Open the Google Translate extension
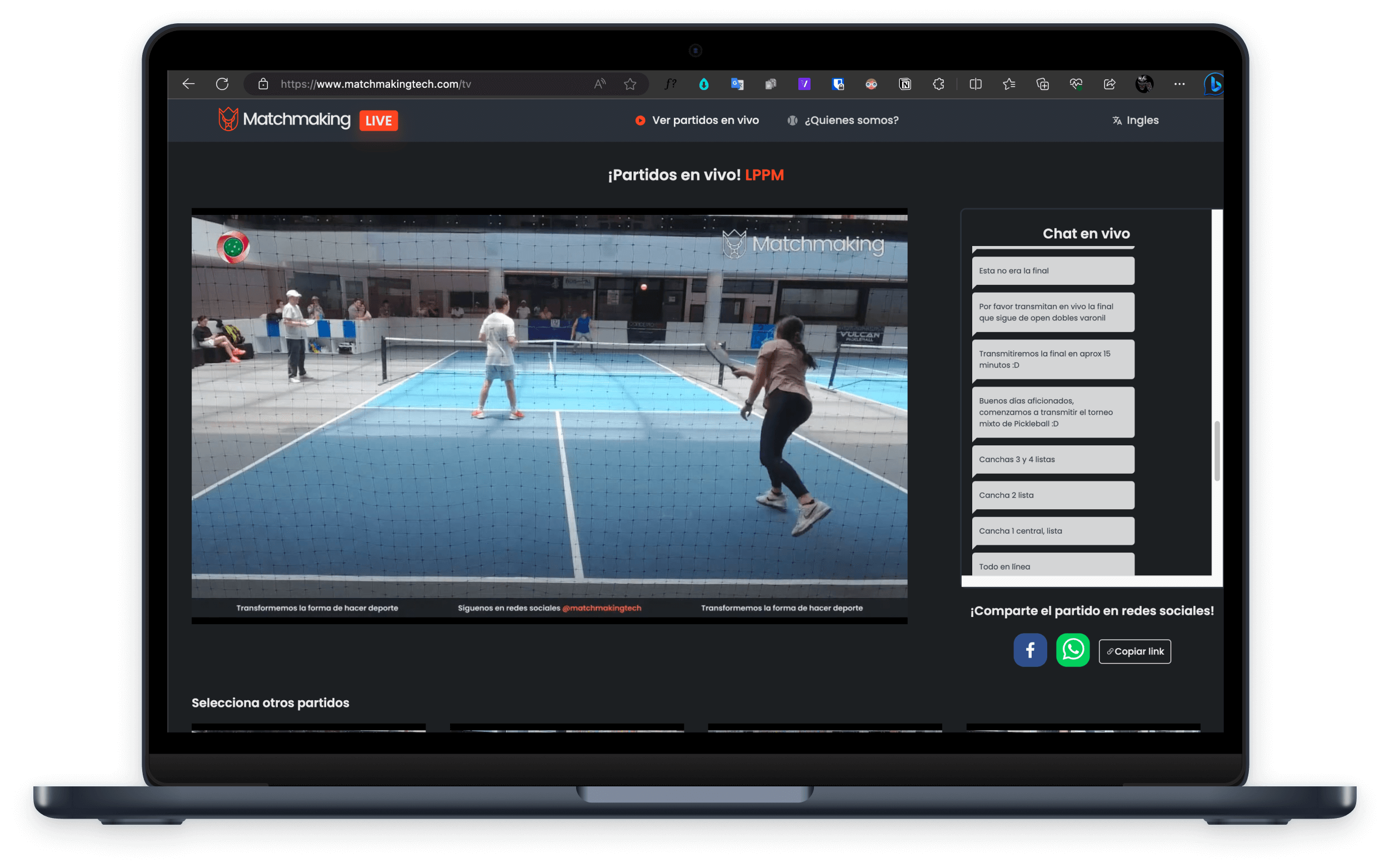Viewport: 1390px width, 868px height. [x=737, y=84]
